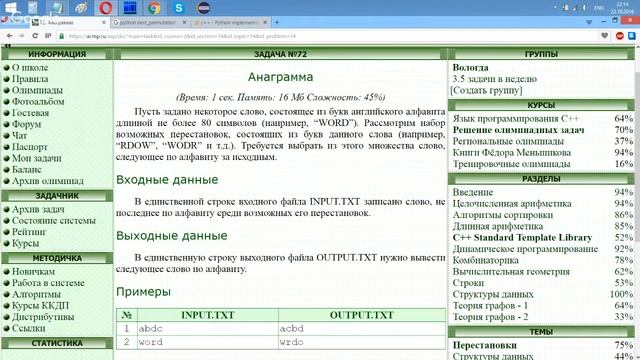Viewport: 640px width, 360px height.
Task: Open the Форум link
Action: pyautogui.click(x=27, y=124)
